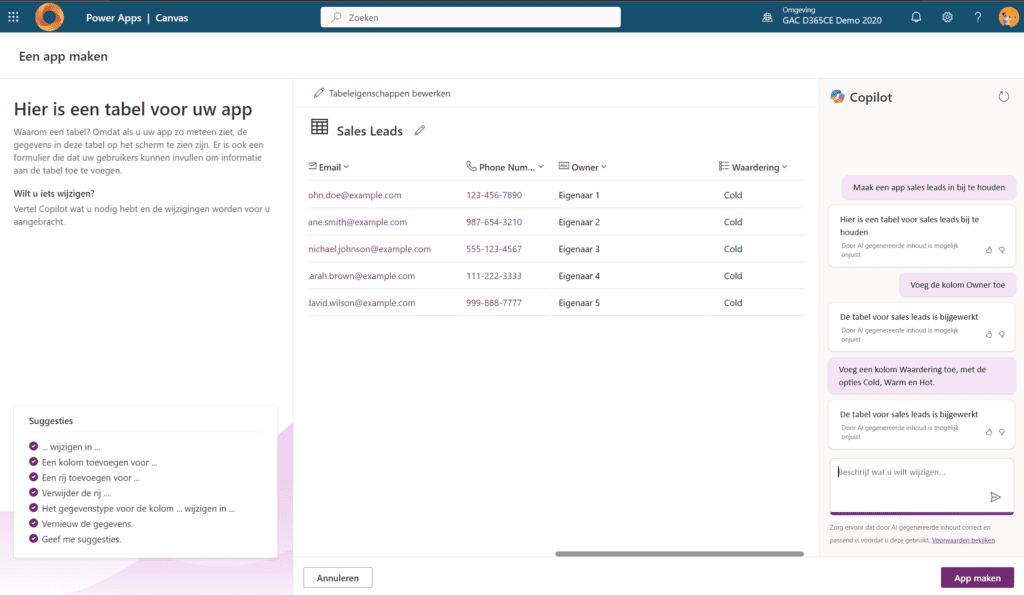Click email arah.brown@example.com
This screenshot has height=595, width=1024.
(362, 276)
